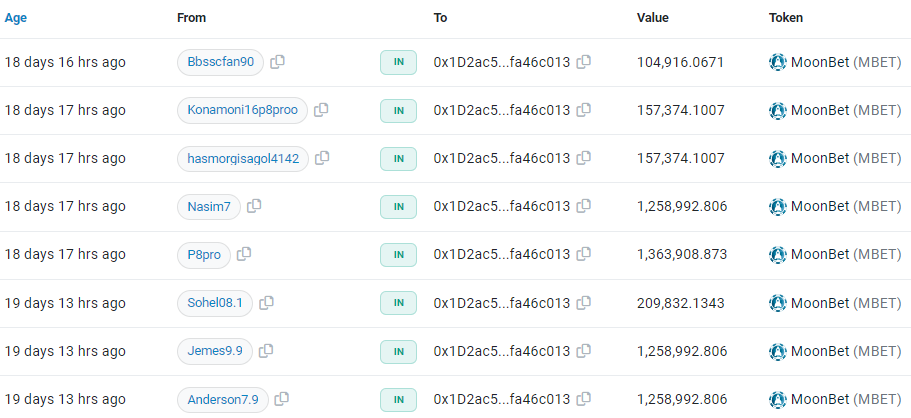Click the To column header
The image size is (911, 418).
[440, 18]
